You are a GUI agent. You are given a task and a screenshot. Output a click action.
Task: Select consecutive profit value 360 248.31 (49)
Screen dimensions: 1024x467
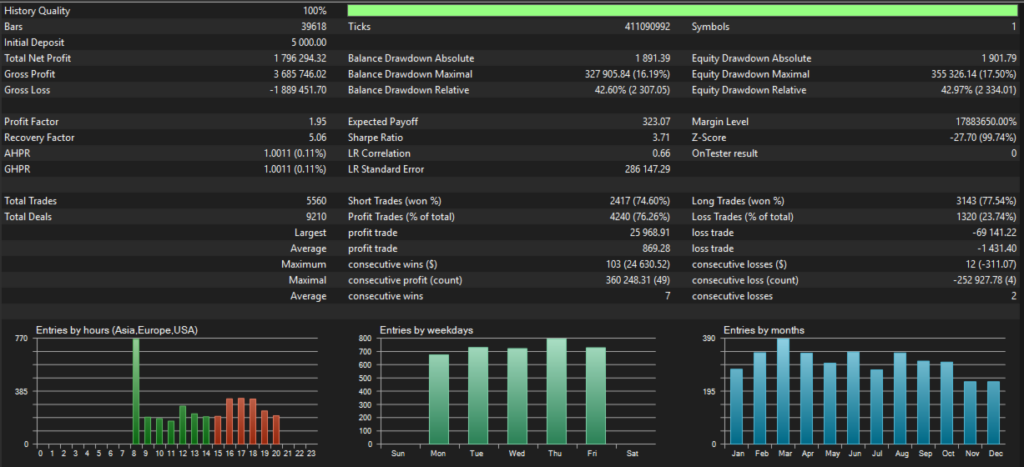point(638,280)
